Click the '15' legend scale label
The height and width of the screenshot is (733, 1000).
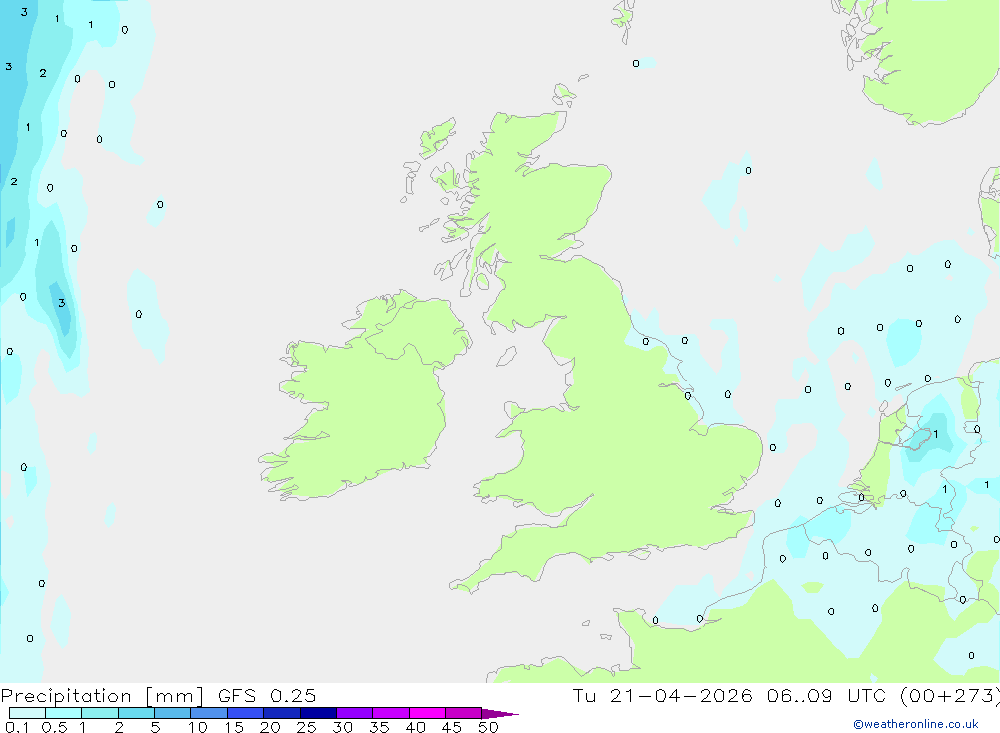[234, 727]
